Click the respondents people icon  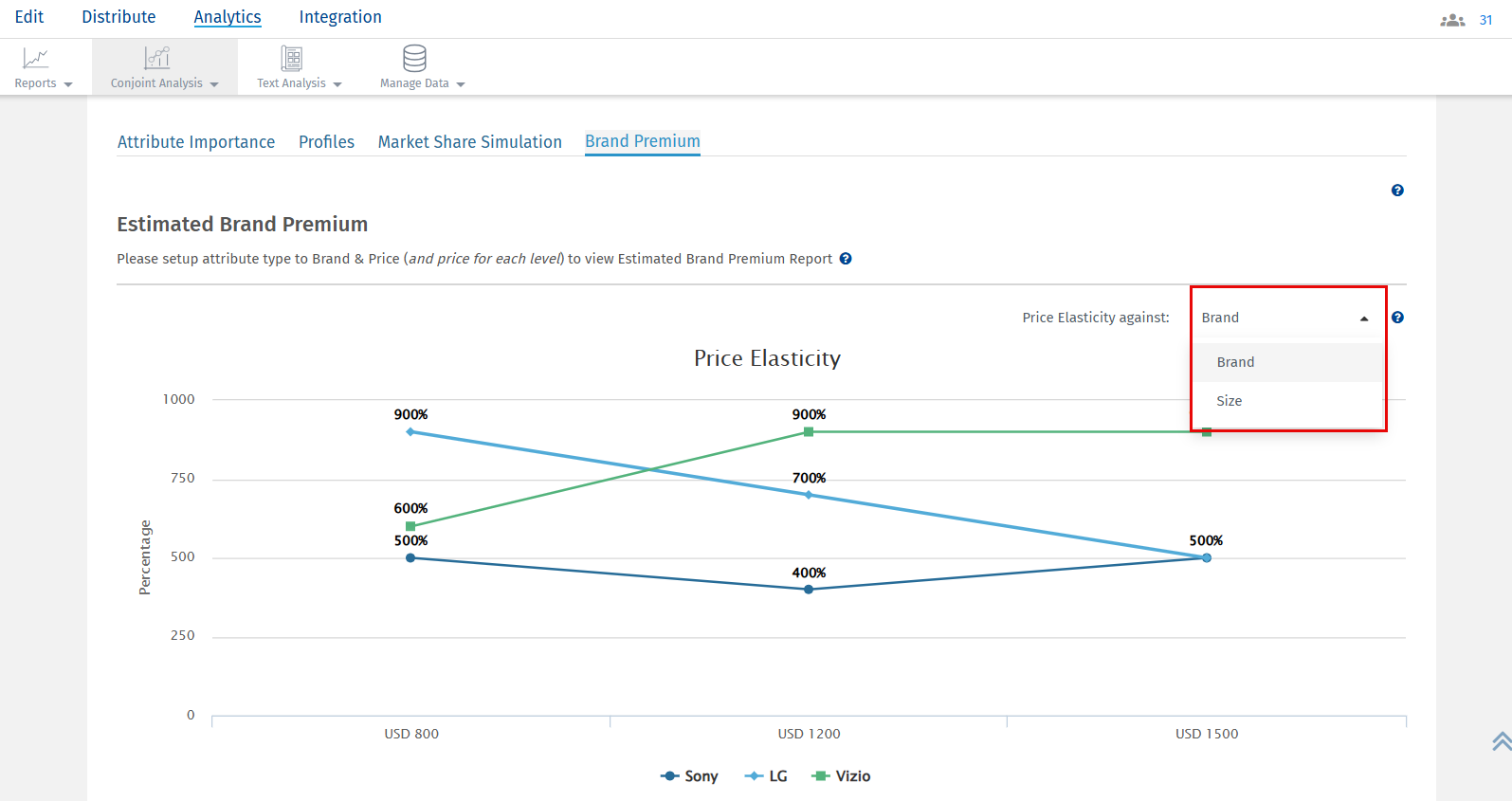coord(1452,20)
